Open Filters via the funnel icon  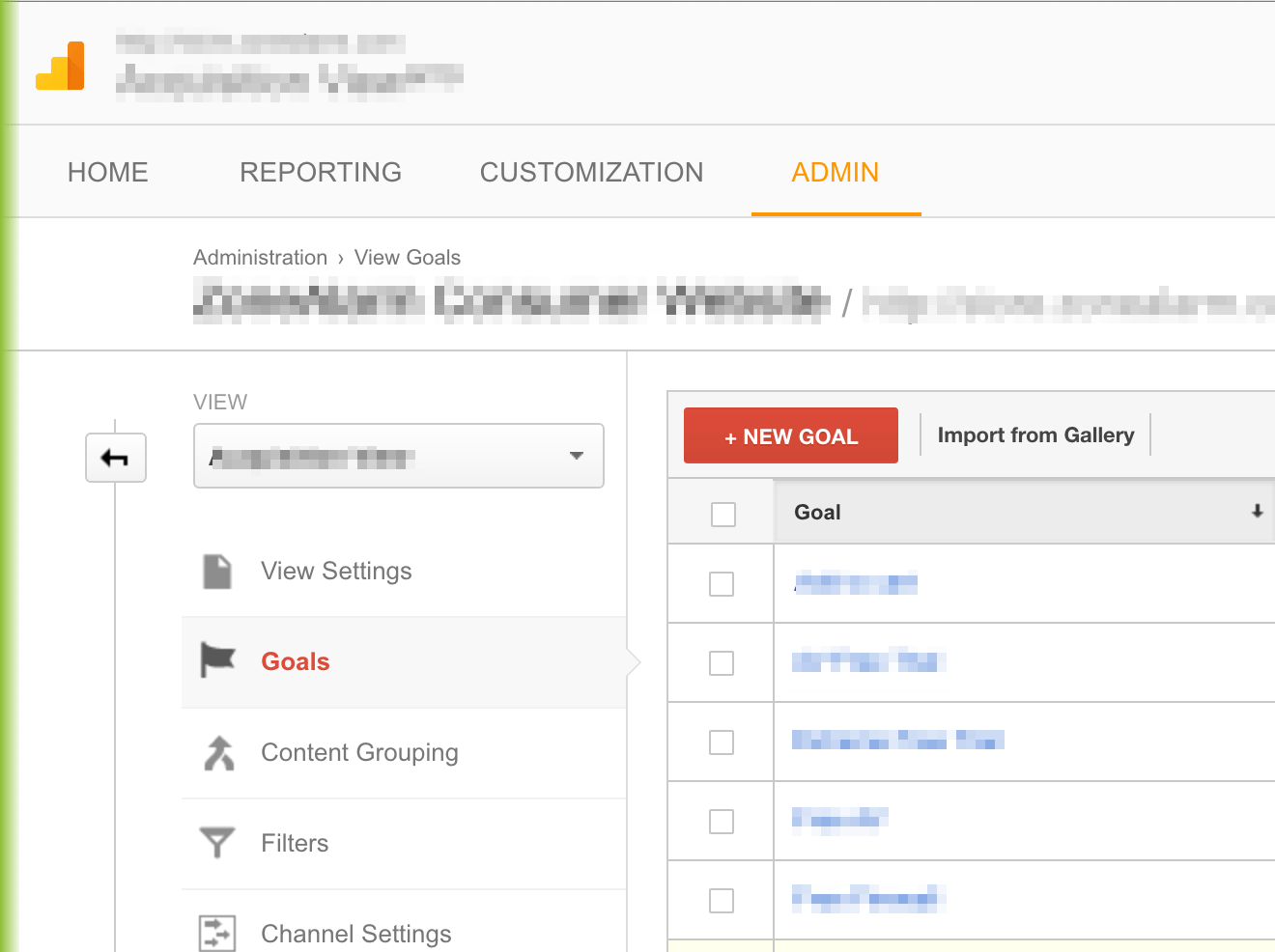point(218,842)
